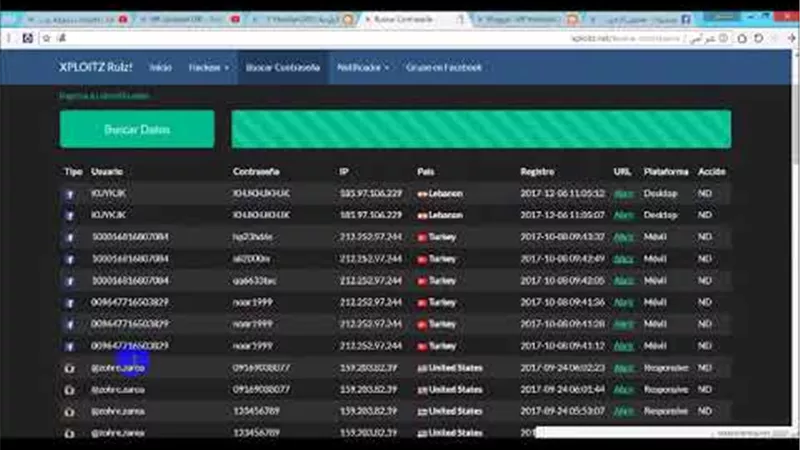
Task: Open the Abrir link in the 09:41:12 row
Action: [623, 346]
